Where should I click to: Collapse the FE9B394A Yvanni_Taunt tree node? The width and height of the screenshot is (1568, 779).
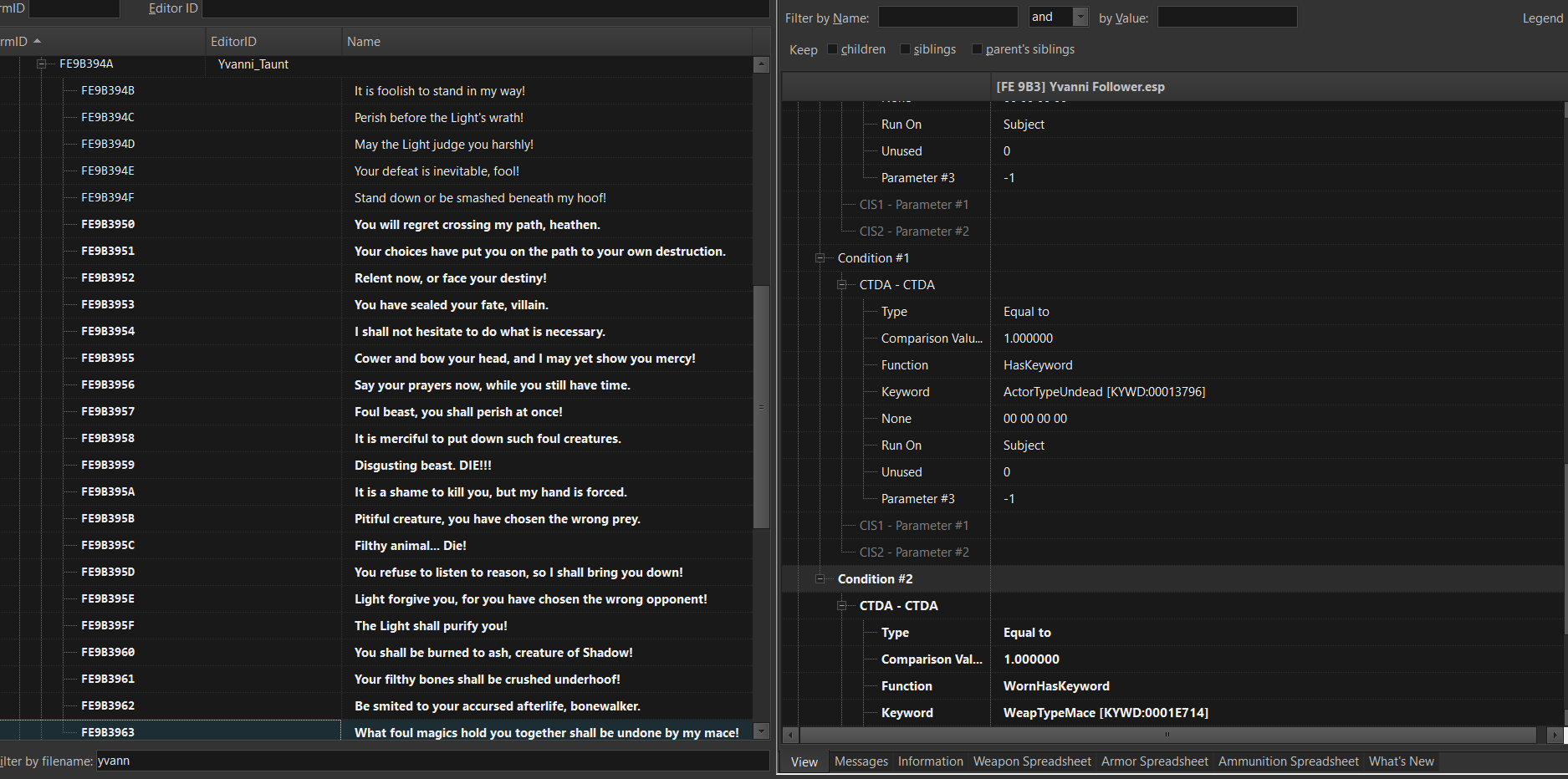40,64
